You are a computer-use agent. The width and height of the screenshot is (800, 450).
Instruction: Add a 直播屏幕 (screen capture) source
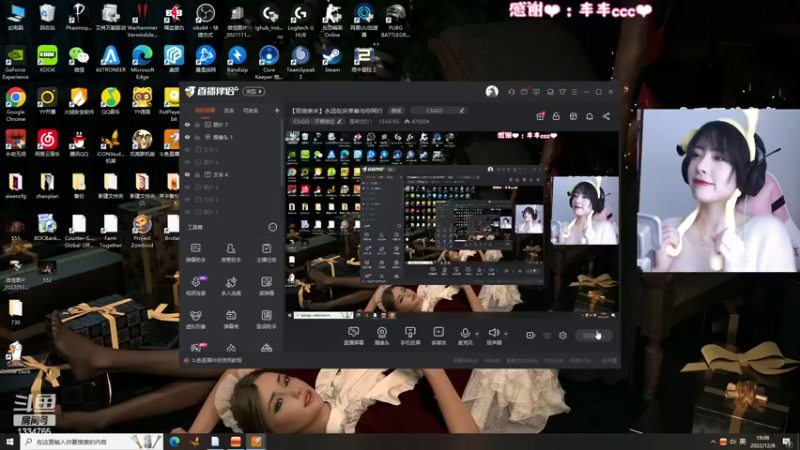354,336
